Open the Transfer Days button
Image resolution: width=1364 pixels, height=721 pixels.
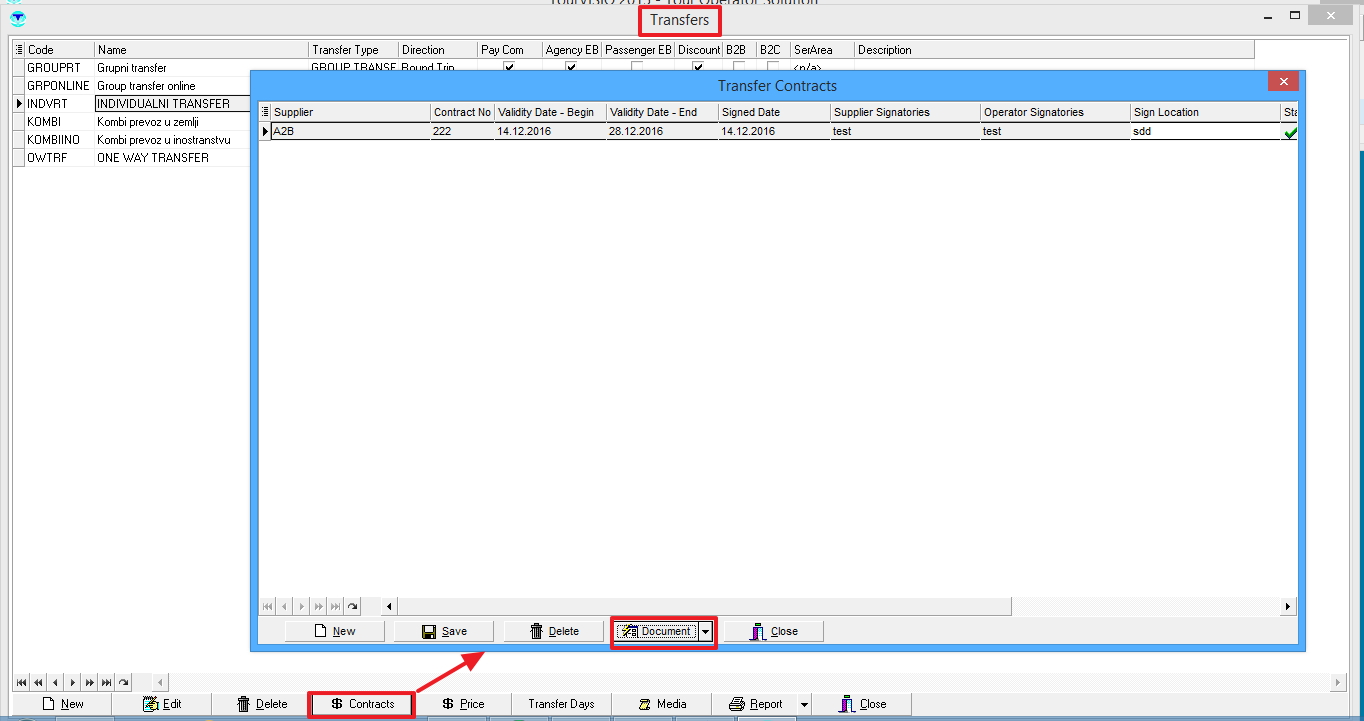click(x=561, y=704)
